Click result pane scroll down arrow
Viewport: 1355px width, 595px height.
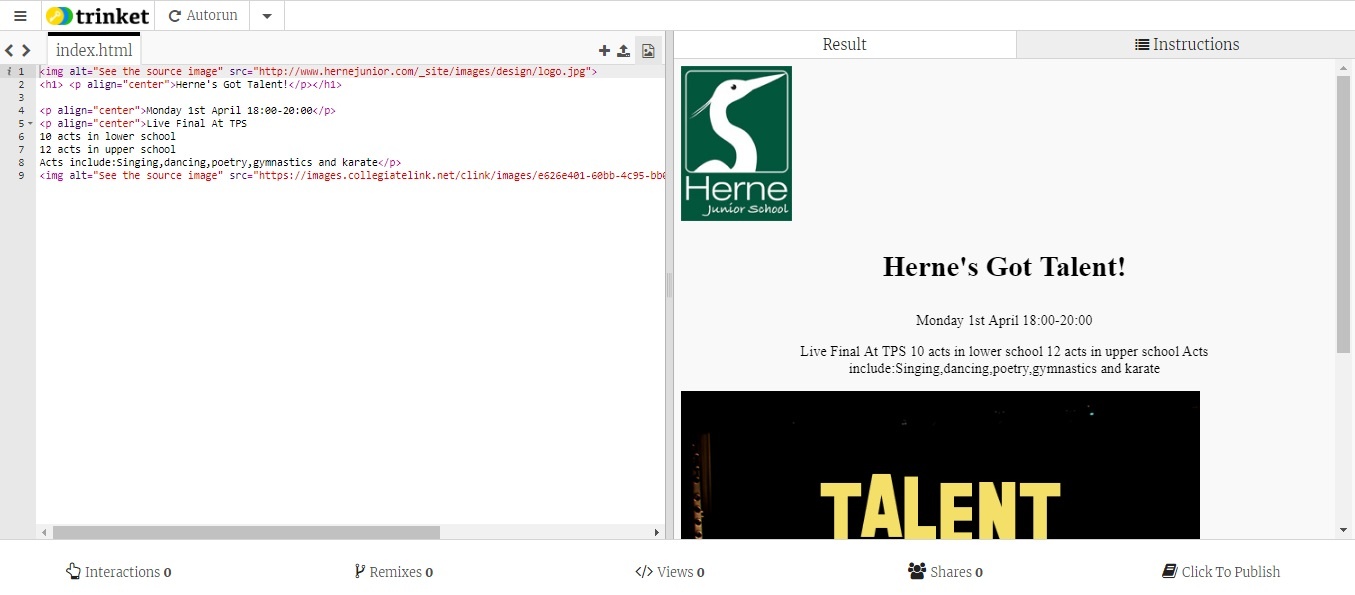tap(1343, 530)
